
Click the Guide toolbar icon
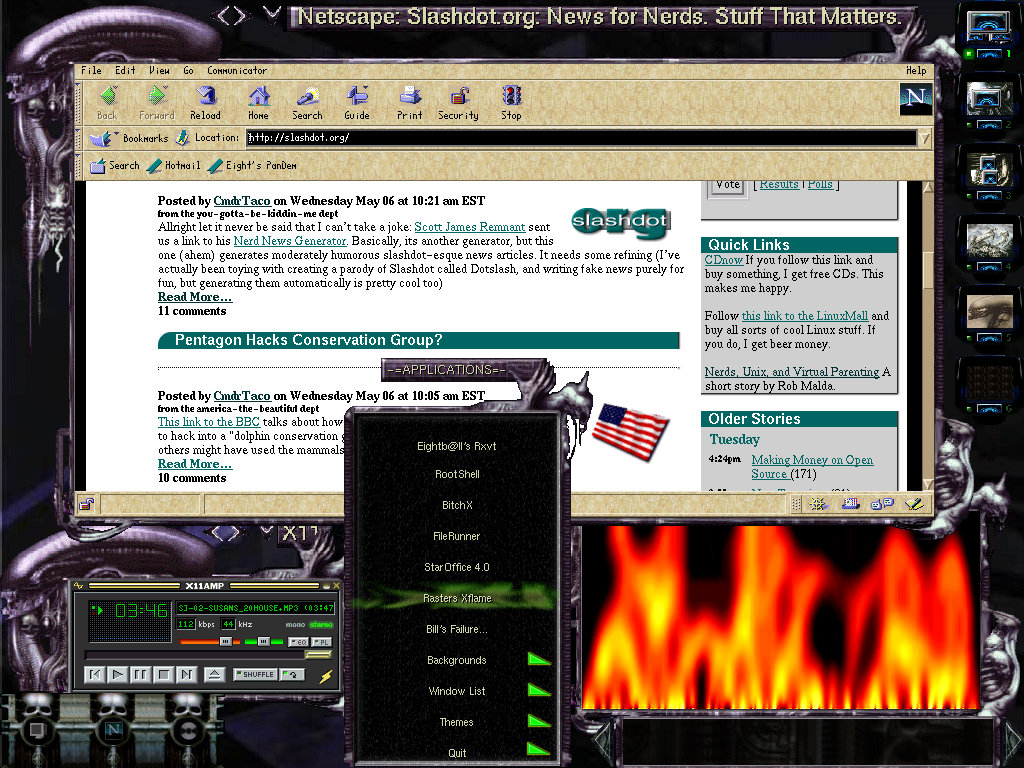point(357,102)
